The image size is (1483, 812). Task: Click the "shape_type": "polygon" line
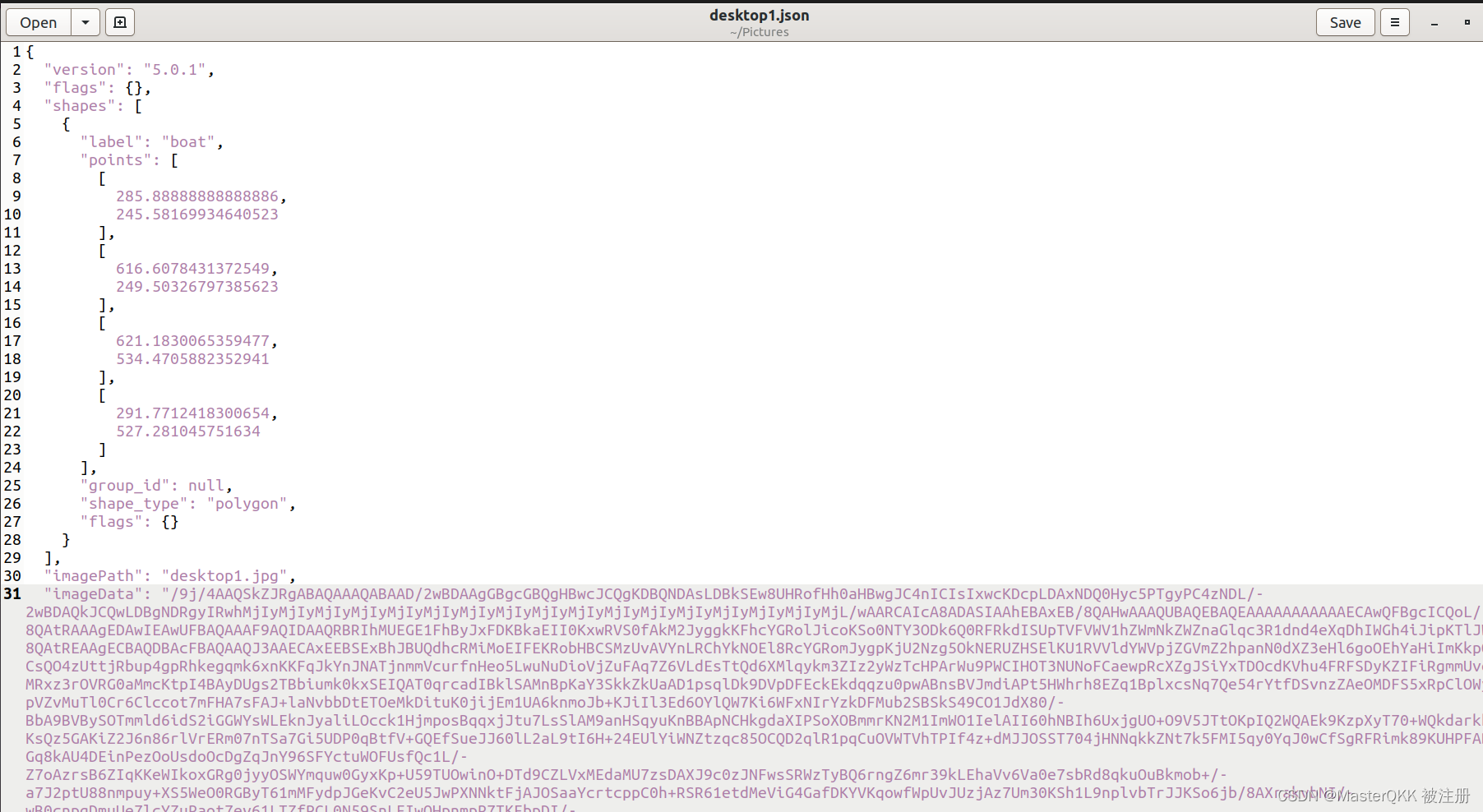click(x=187, y=504)
